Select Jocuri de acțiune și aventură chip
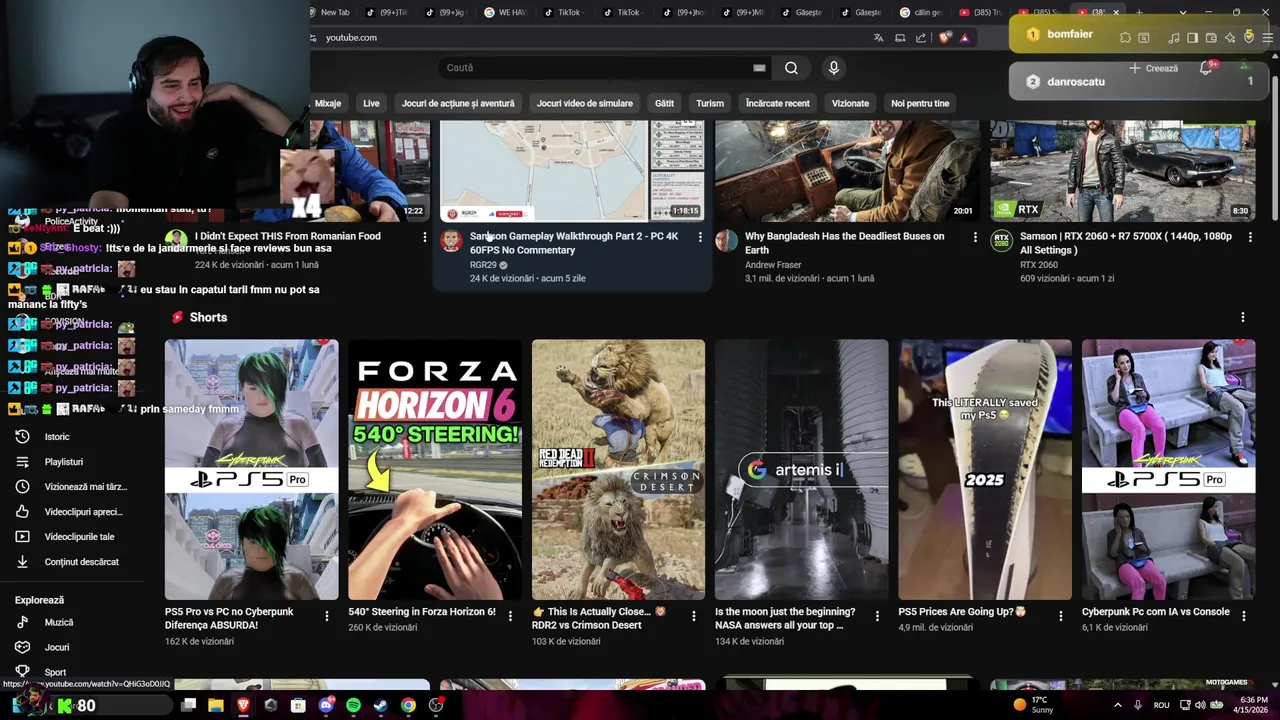The height and width of the screenshot is (720, 1280). coord(458,103)
